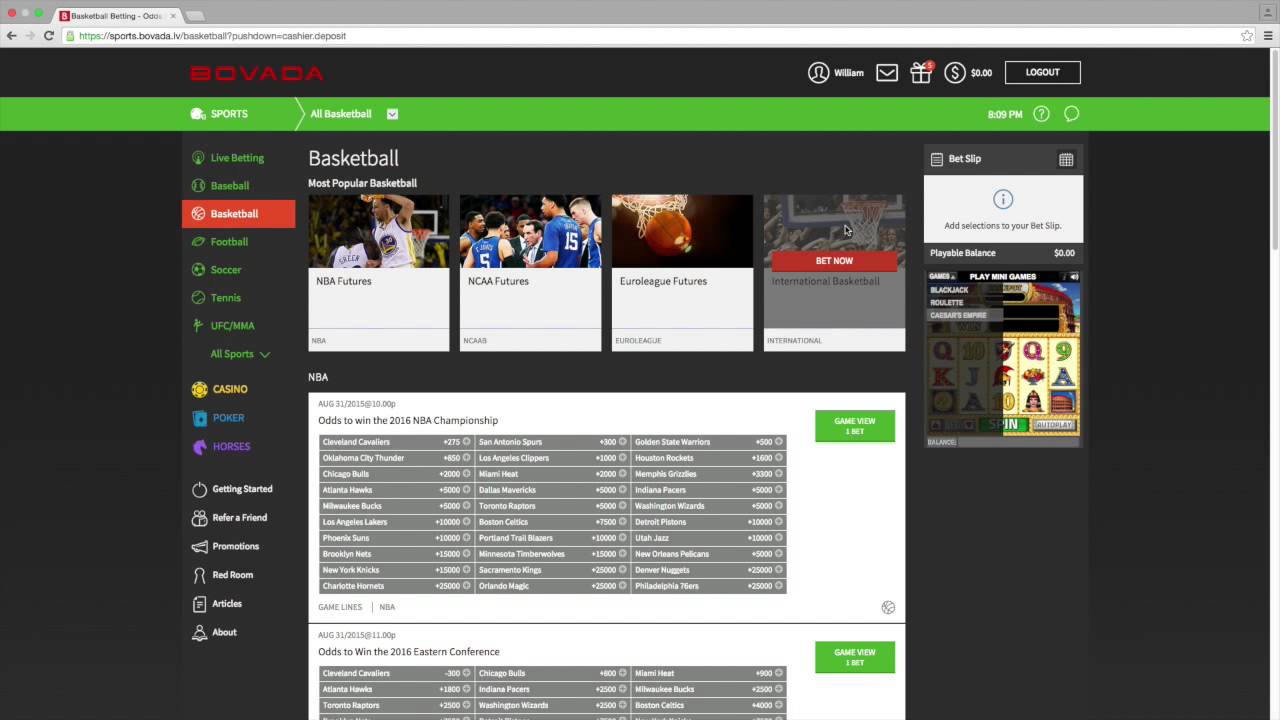Click the Soccer ball sidebar icon
1280x720 pixels.
[x=198, y=270]
